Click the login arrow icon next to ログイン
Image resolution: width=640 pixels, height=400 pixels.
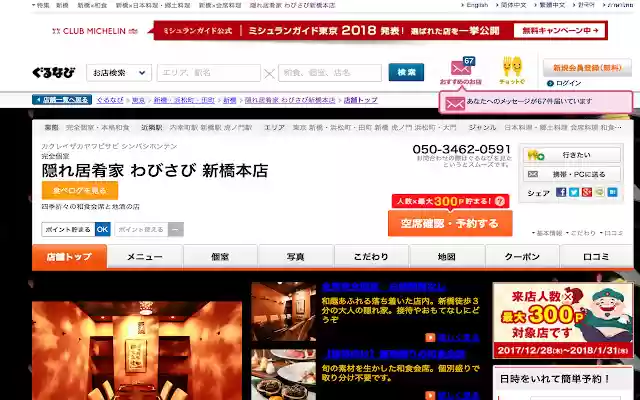pos(550,83)
